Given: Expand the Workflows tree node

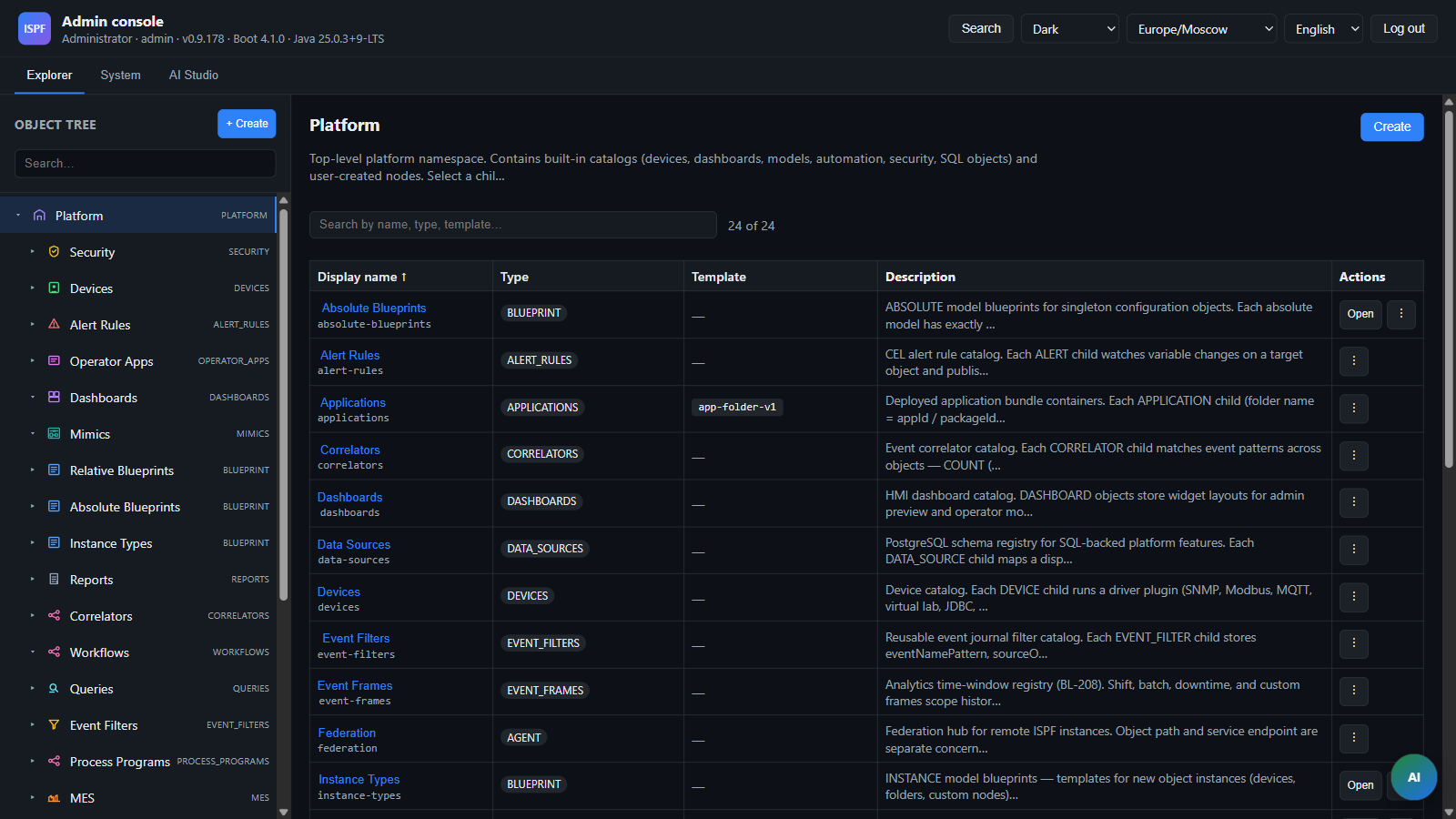Looking at the screenshot, I should click(32, 652).
